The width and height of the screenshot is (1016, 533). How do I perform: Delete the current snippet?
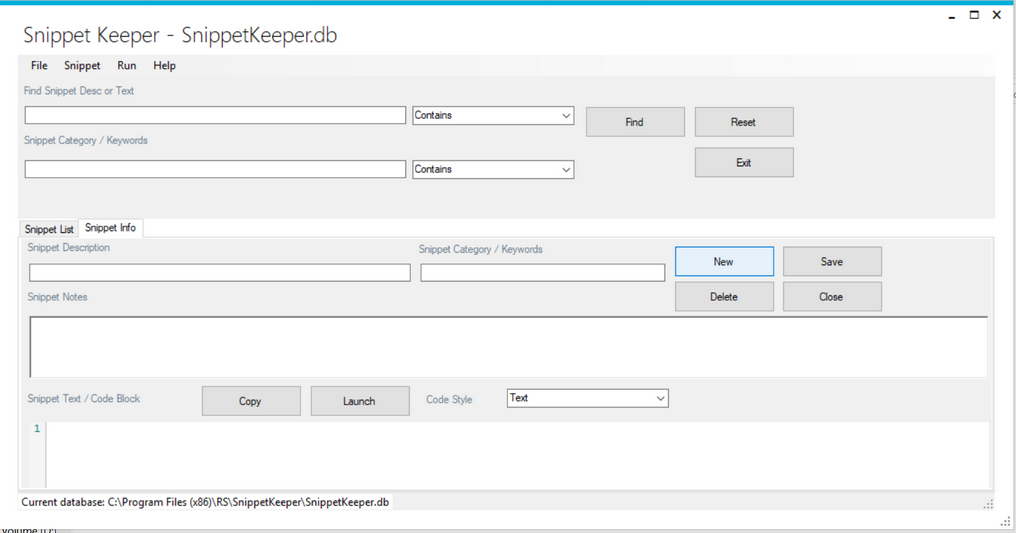pyautogui.click(x=724, y=297)
